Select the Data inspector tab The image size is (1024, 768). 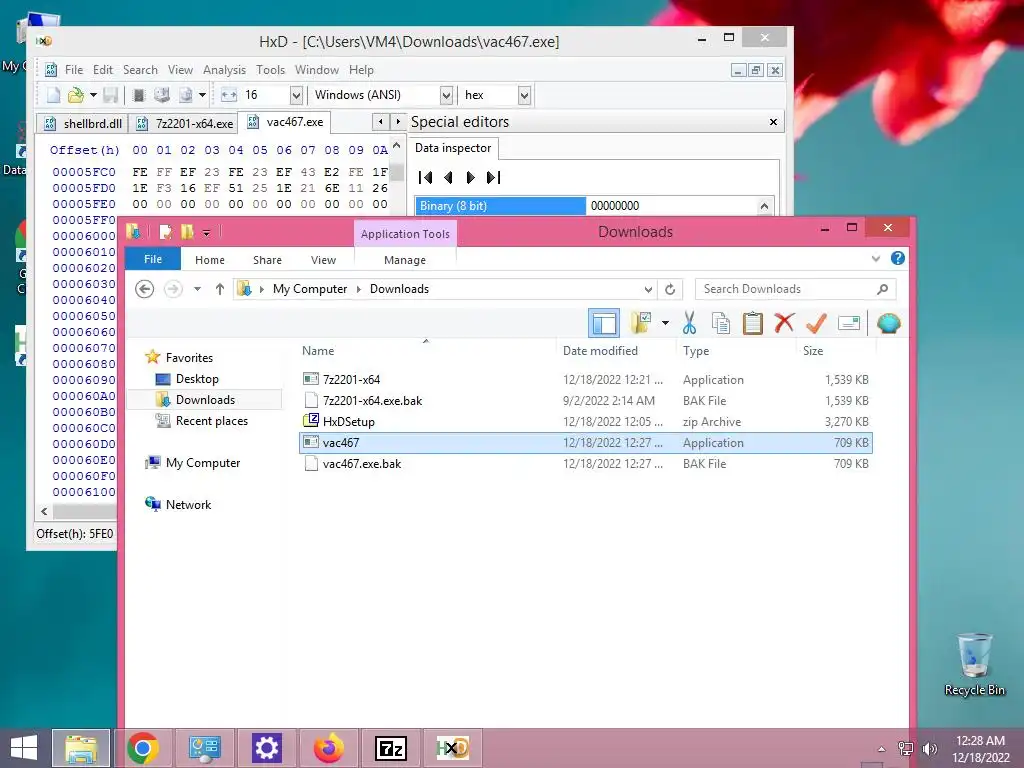pyautogui.click(x=453, y=148)
